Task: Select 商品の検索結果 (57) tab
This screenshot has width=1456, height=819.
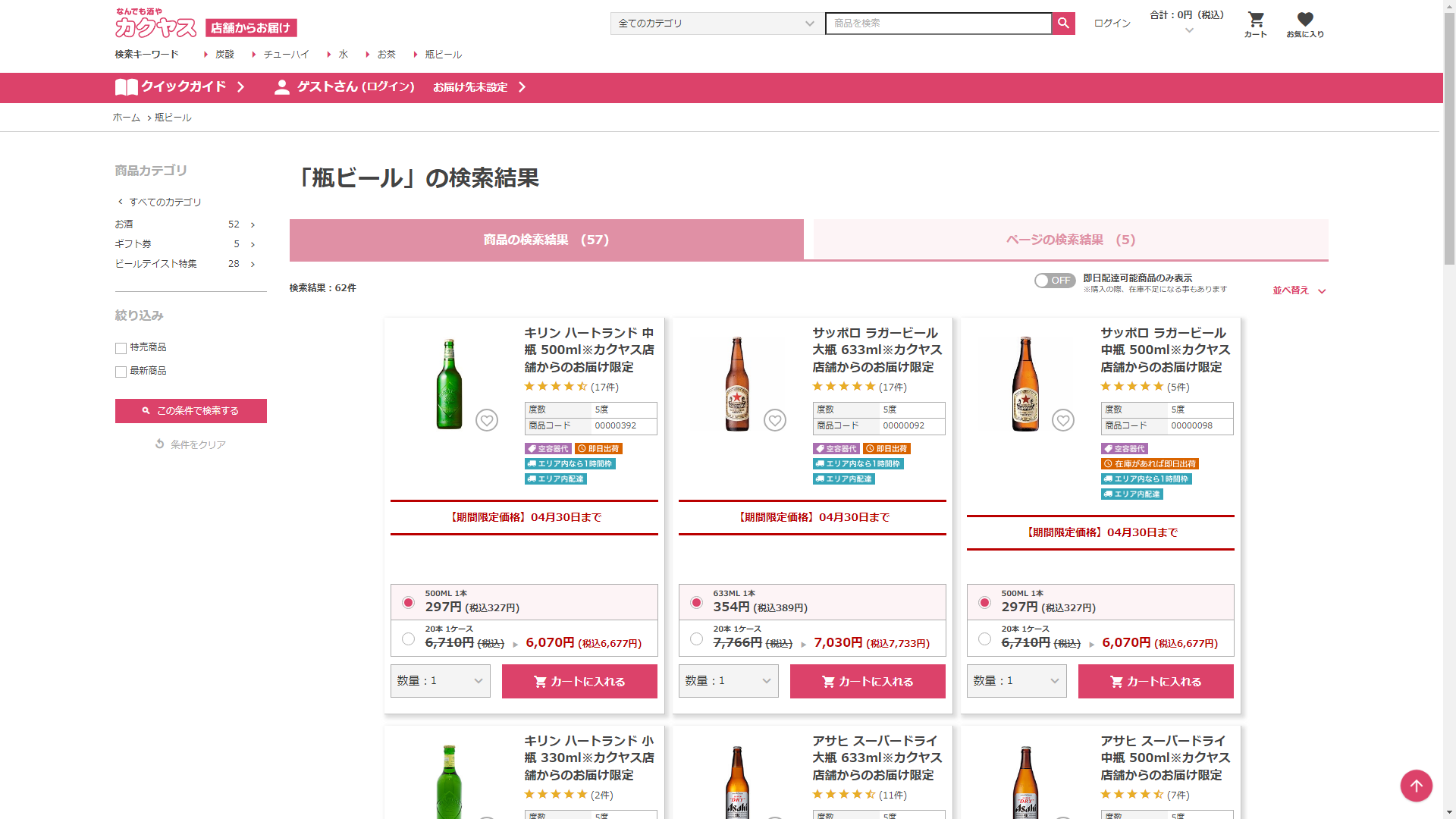Action: pyautogui.click(x=546, y=240)
